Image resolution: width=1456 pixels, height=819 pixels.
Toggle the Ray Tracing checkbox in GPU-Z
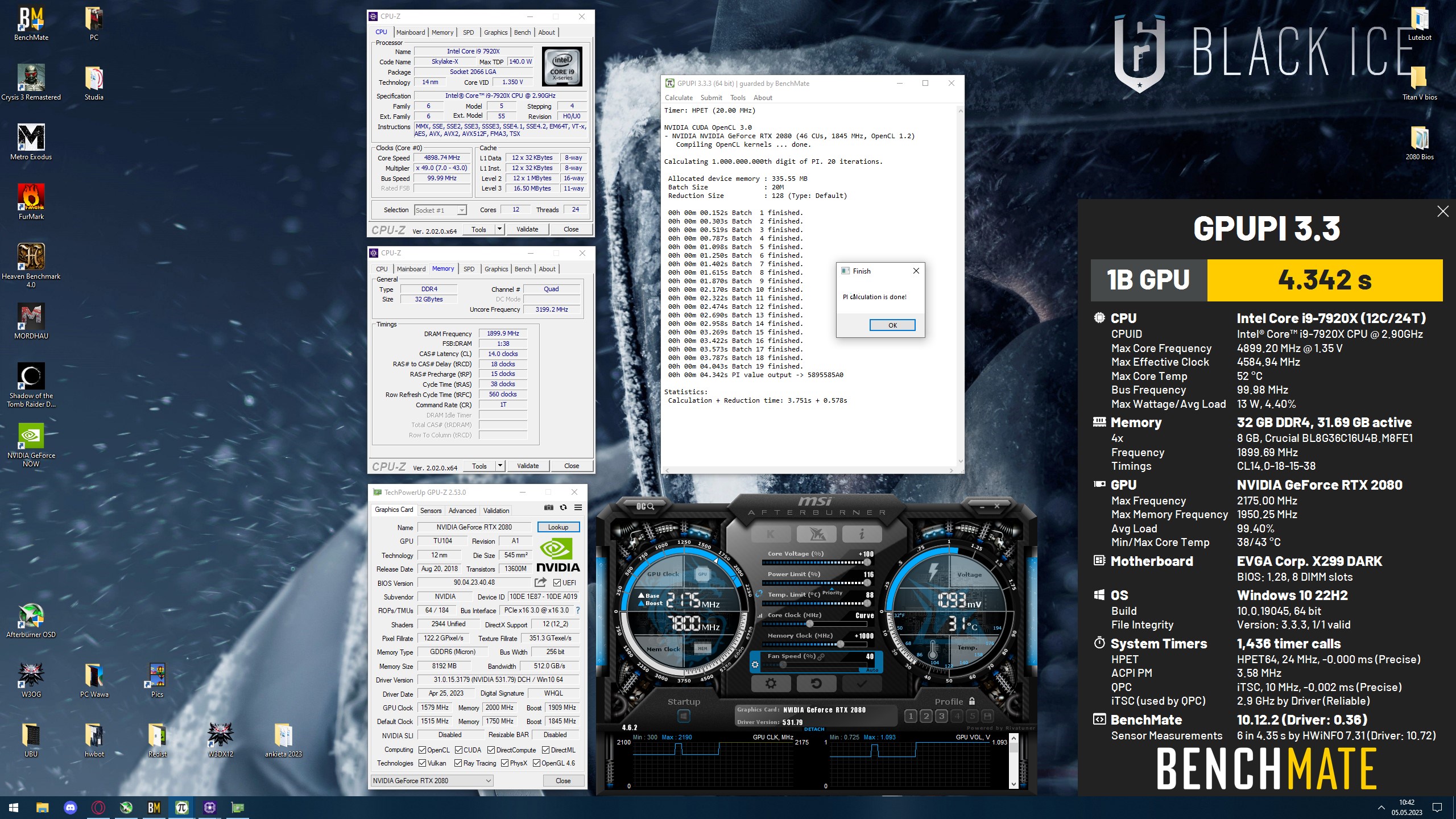[458, 763]
